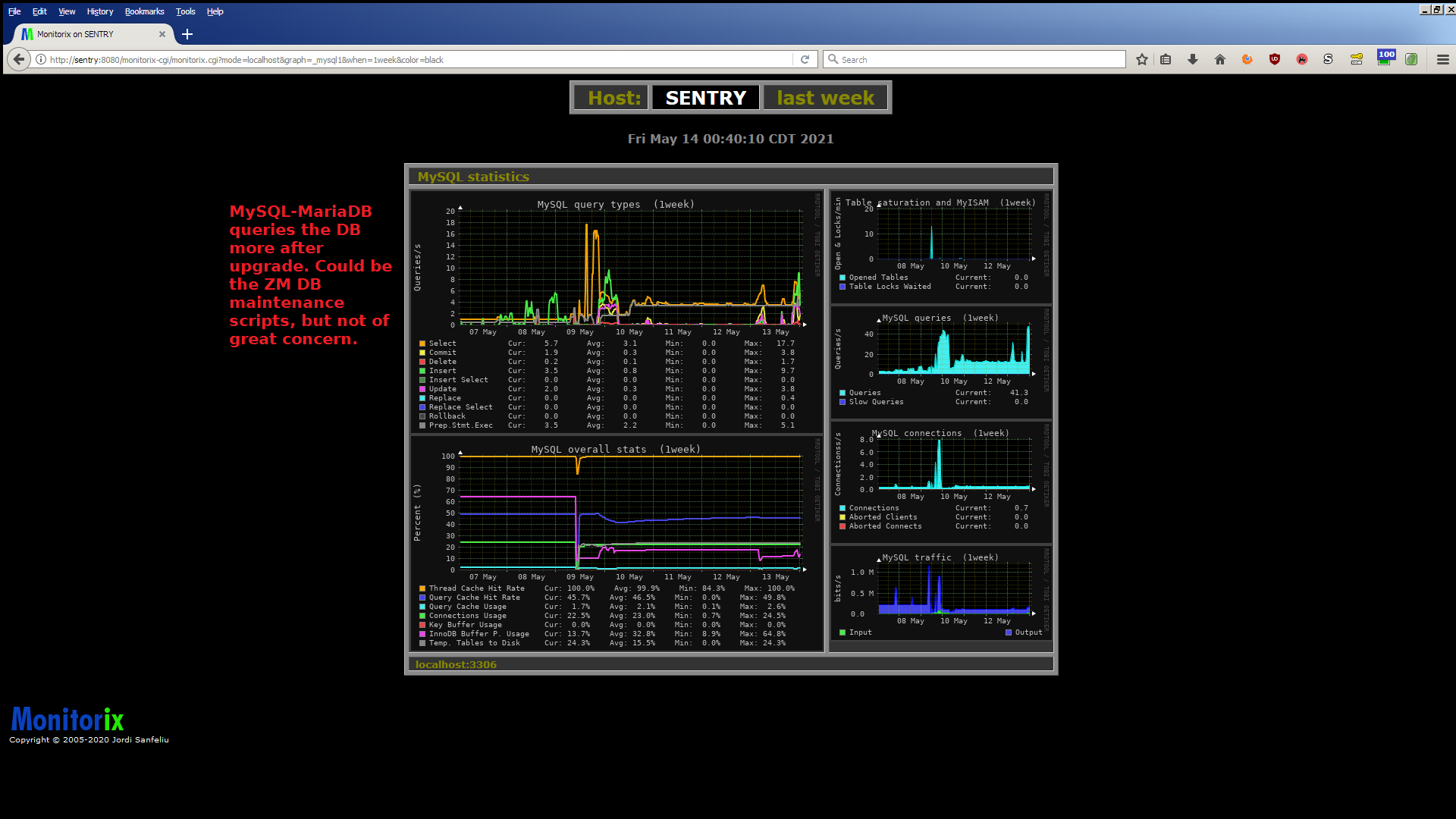The width and height of the screenshot is (1456, 819).
Task: Click the extension icon with 100 badge
Action: pos(1385,58)
